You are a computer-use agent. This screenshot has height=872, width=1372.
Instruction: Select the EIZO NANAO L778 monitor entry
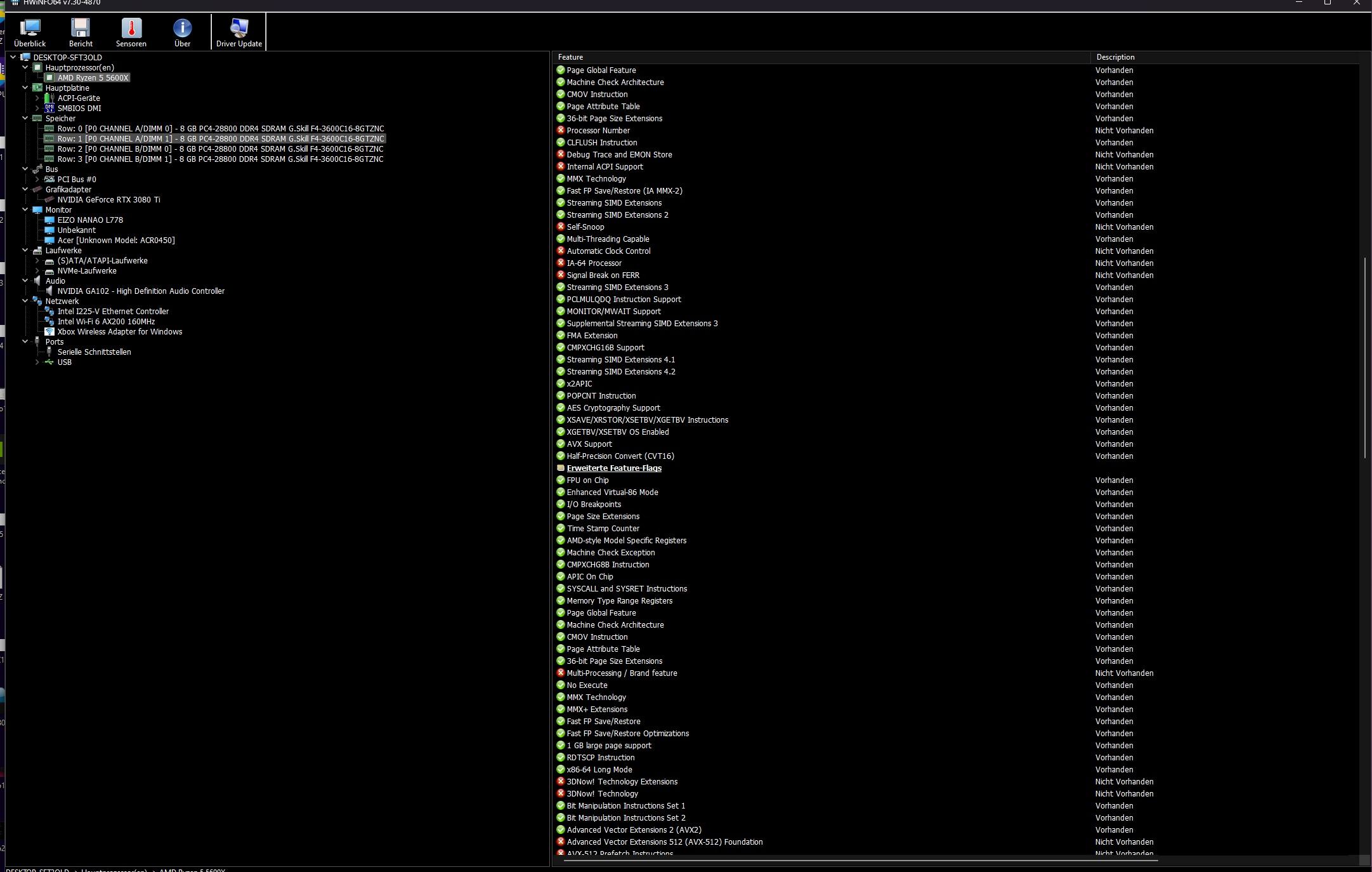pos(90,220)
